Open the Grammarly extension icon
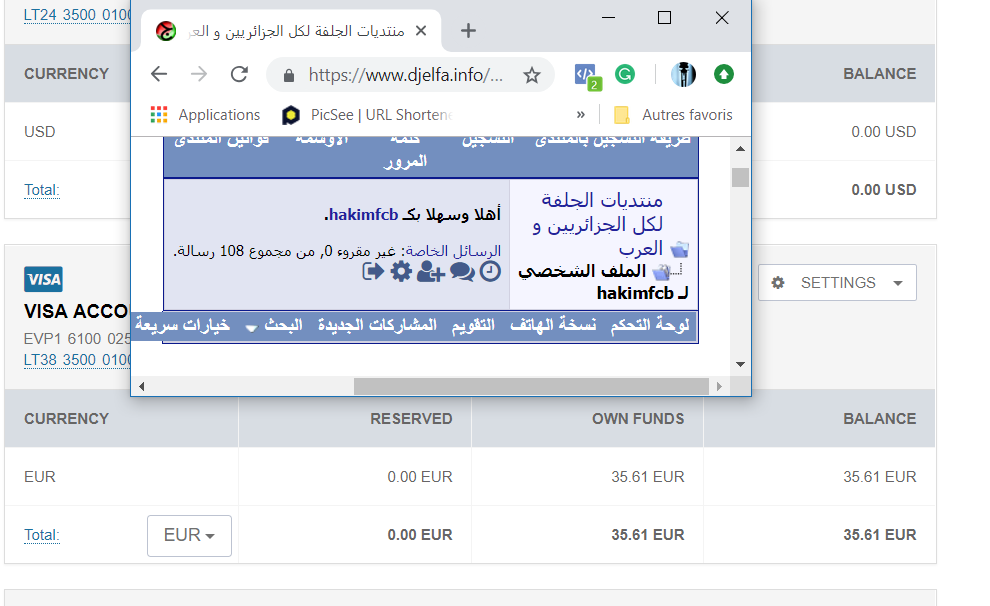This screenshot has width=990, height=606. point(625,74)
